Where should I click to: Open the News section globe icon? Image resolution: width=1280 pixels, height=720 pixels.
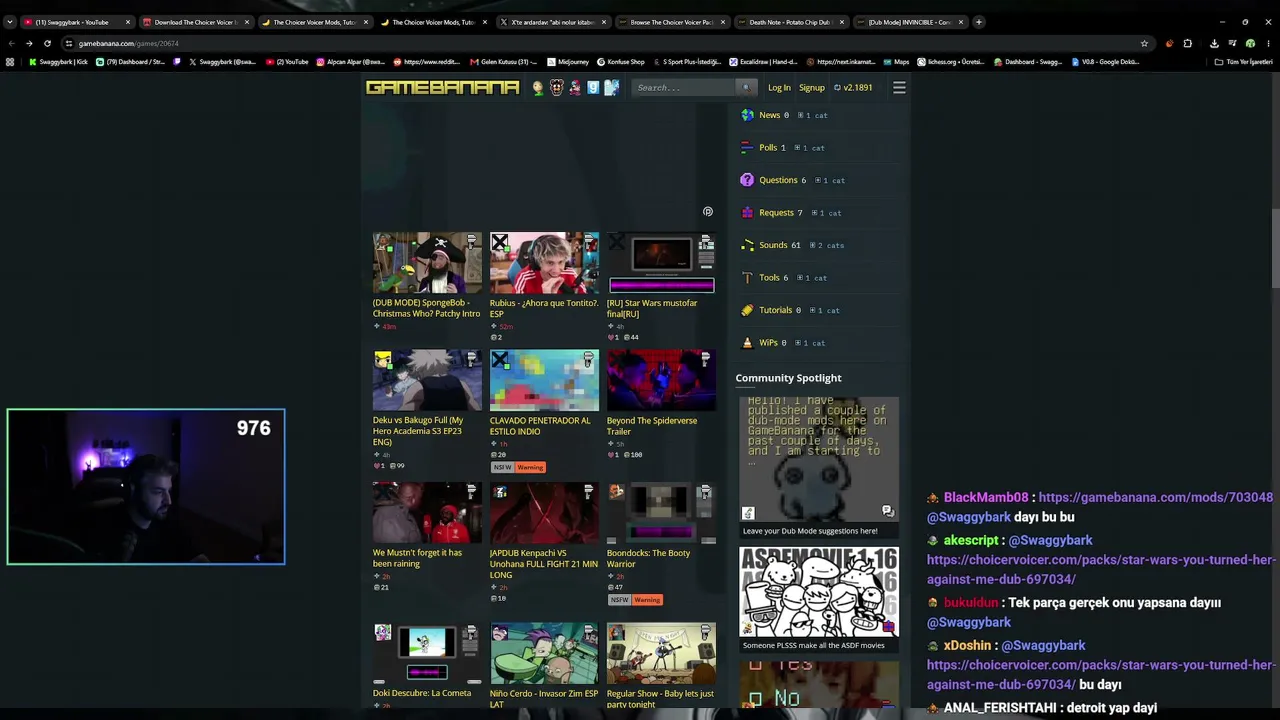[747, 115]
